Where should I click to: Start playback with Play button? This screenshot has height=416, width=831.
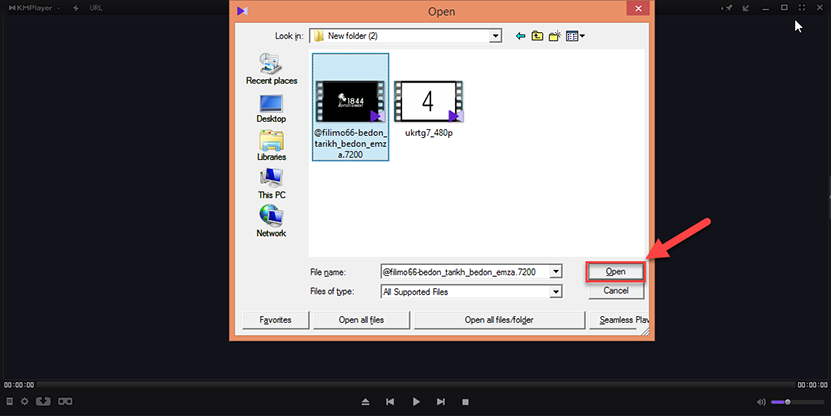pyautogui.click(x=416, y=402)
